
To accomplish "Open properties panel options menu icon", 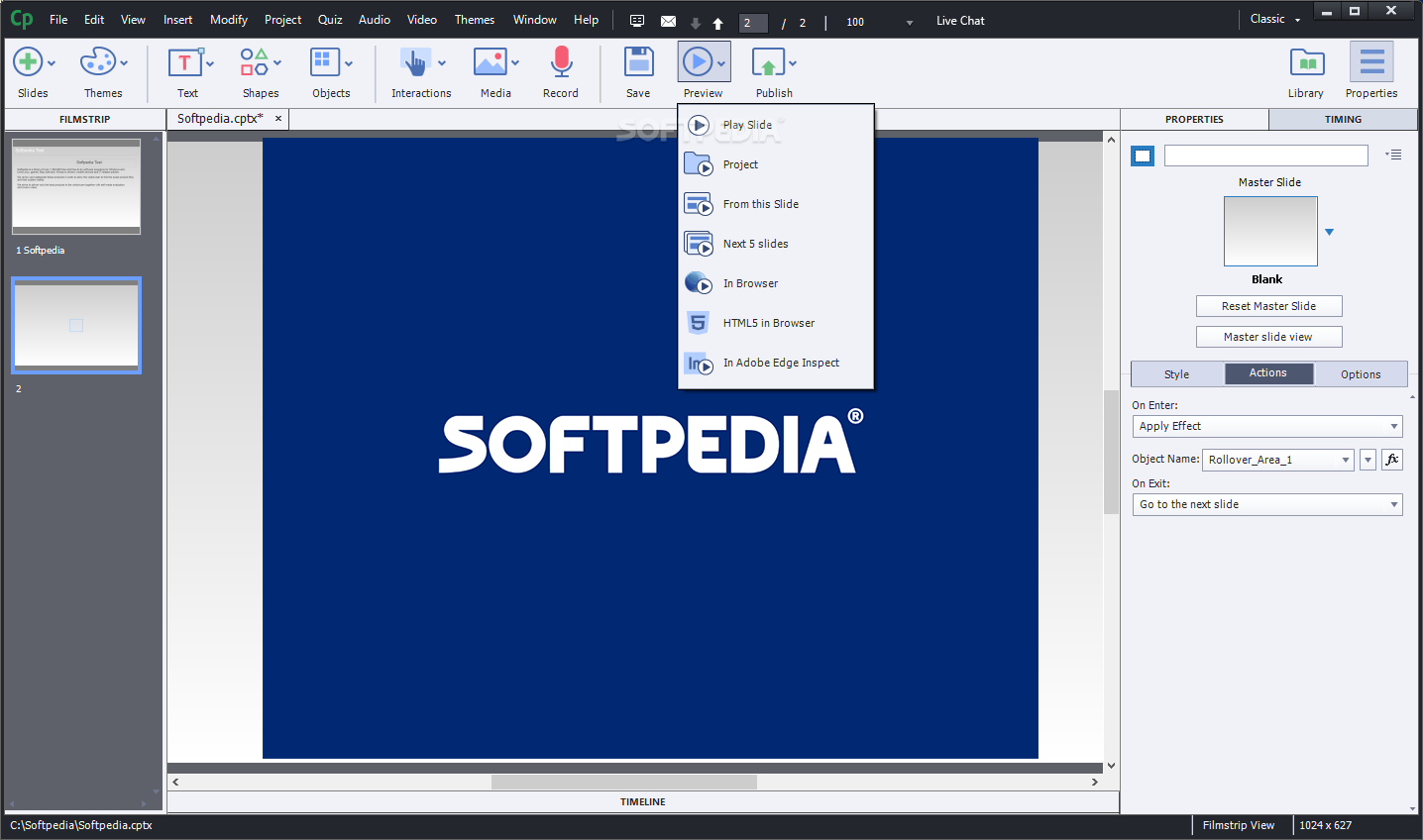I will [1393, 155].
